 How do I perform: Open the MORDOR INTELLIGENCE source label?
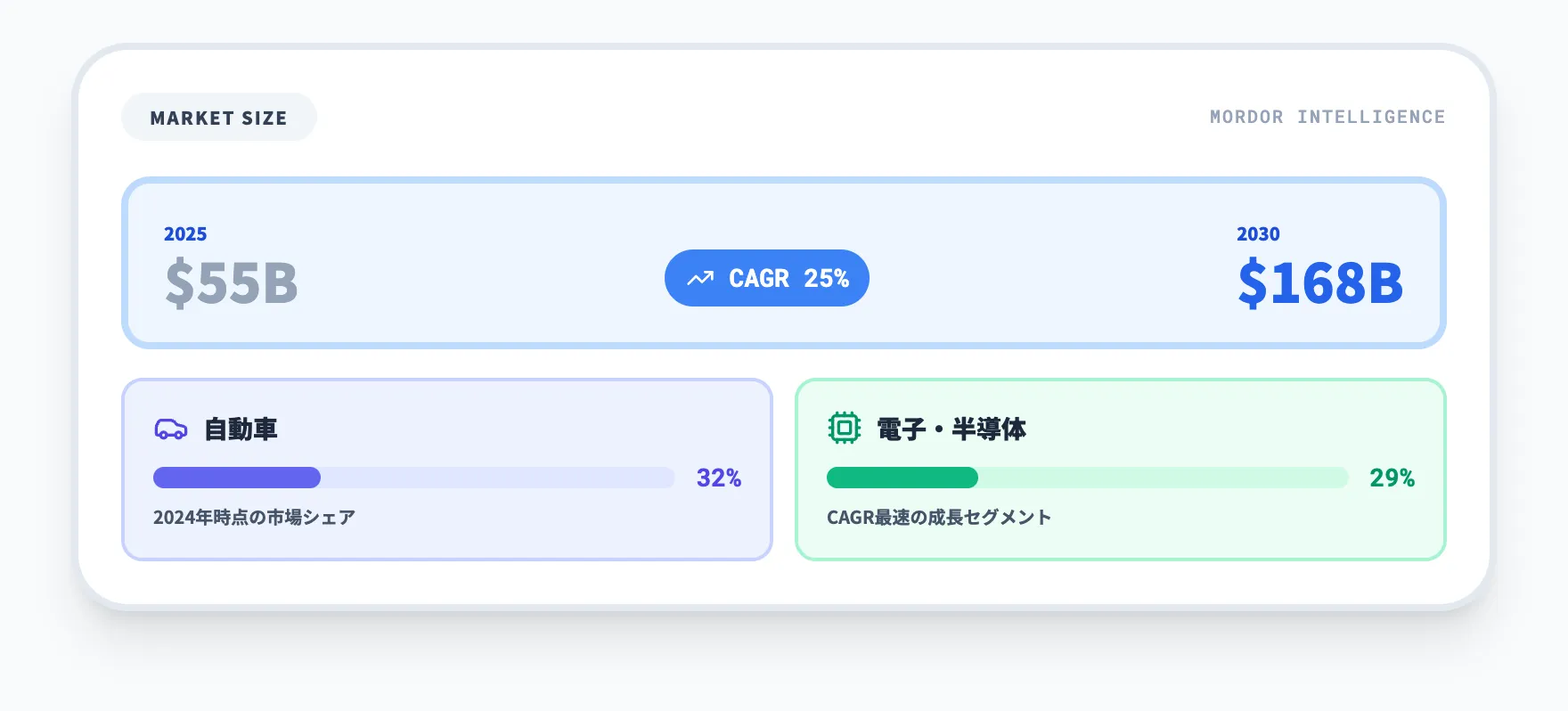(x=1327, y=117)
